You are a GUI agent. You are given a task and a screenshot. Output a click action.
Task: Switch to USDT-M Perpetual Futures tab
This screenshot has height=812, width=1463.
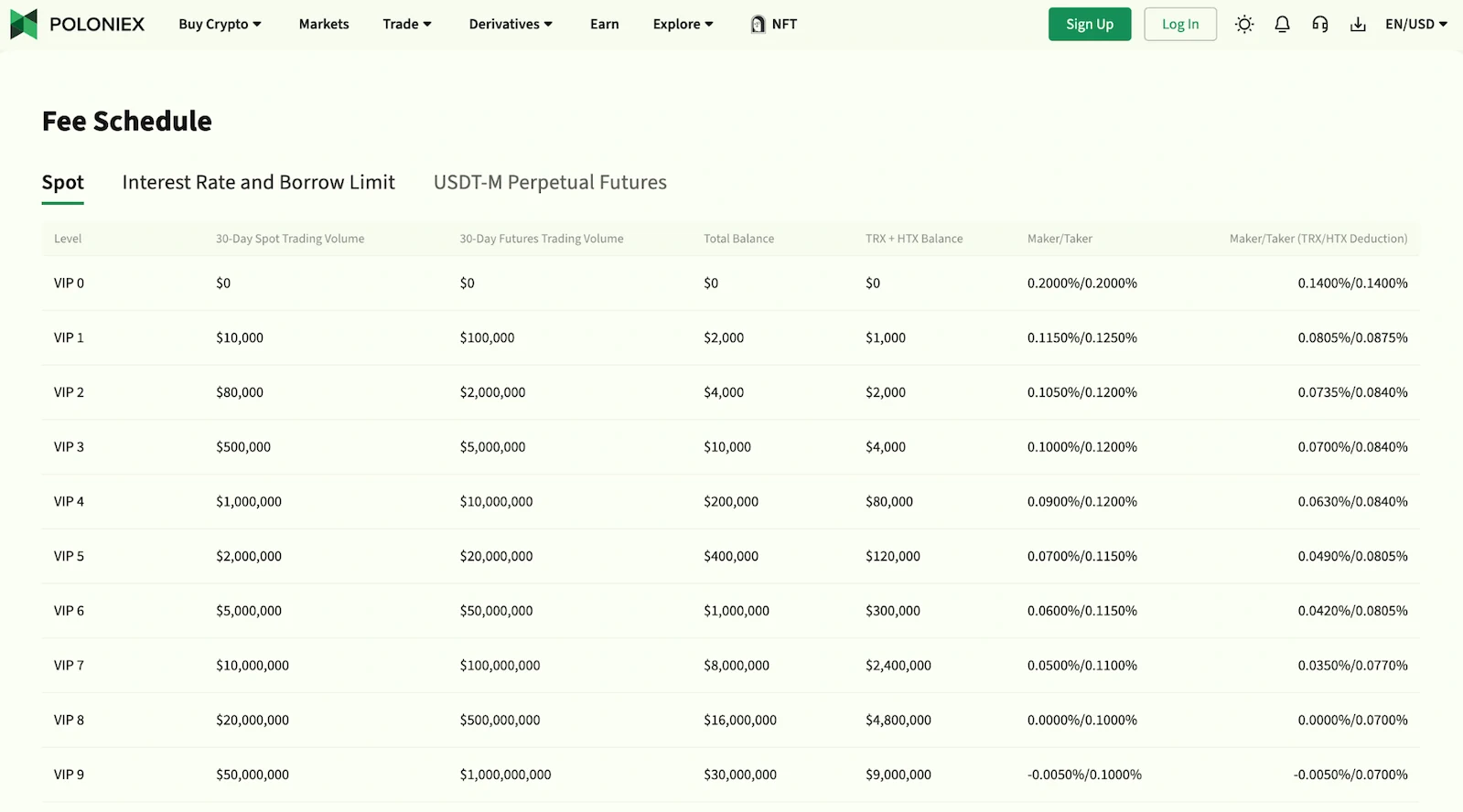(550, 183)
